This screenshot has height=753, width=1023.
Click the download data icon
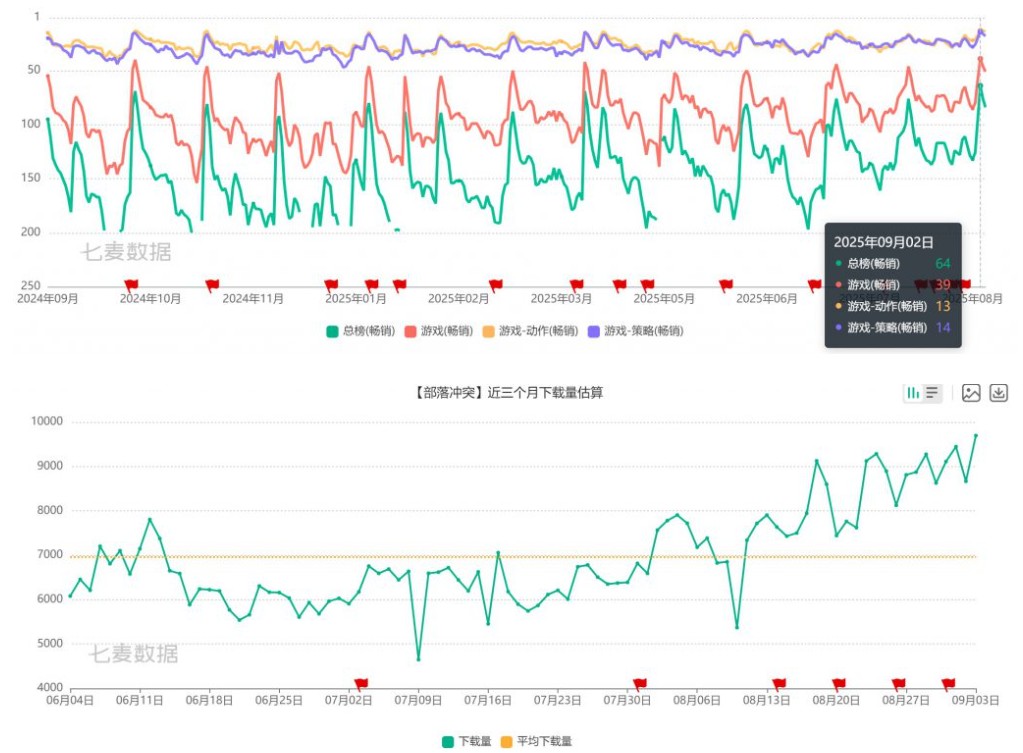[998, 393]
